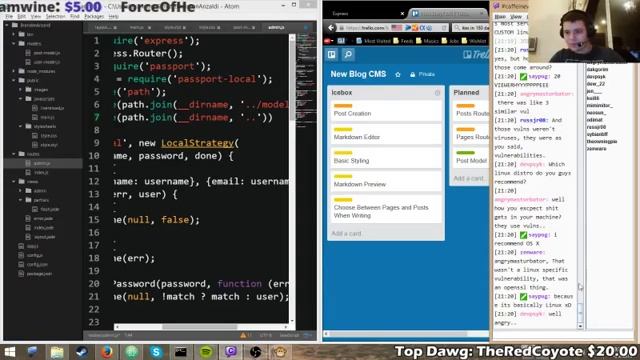Open Windows Start button on taskbar
This screenshot has width=640, height=360.
[x=9, y=351]
